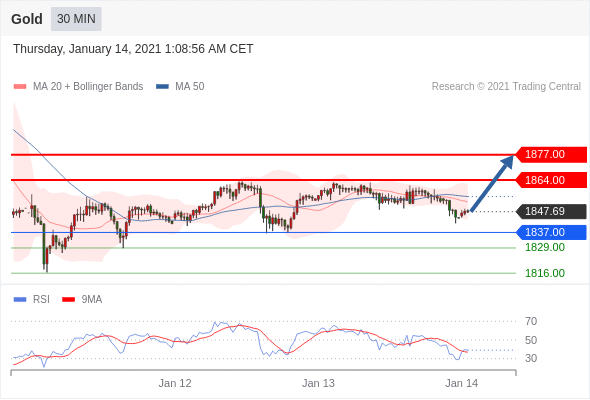Select the 1864.00 resistance price tag
This screenshot has width=590, height=400.
[551, 180]
